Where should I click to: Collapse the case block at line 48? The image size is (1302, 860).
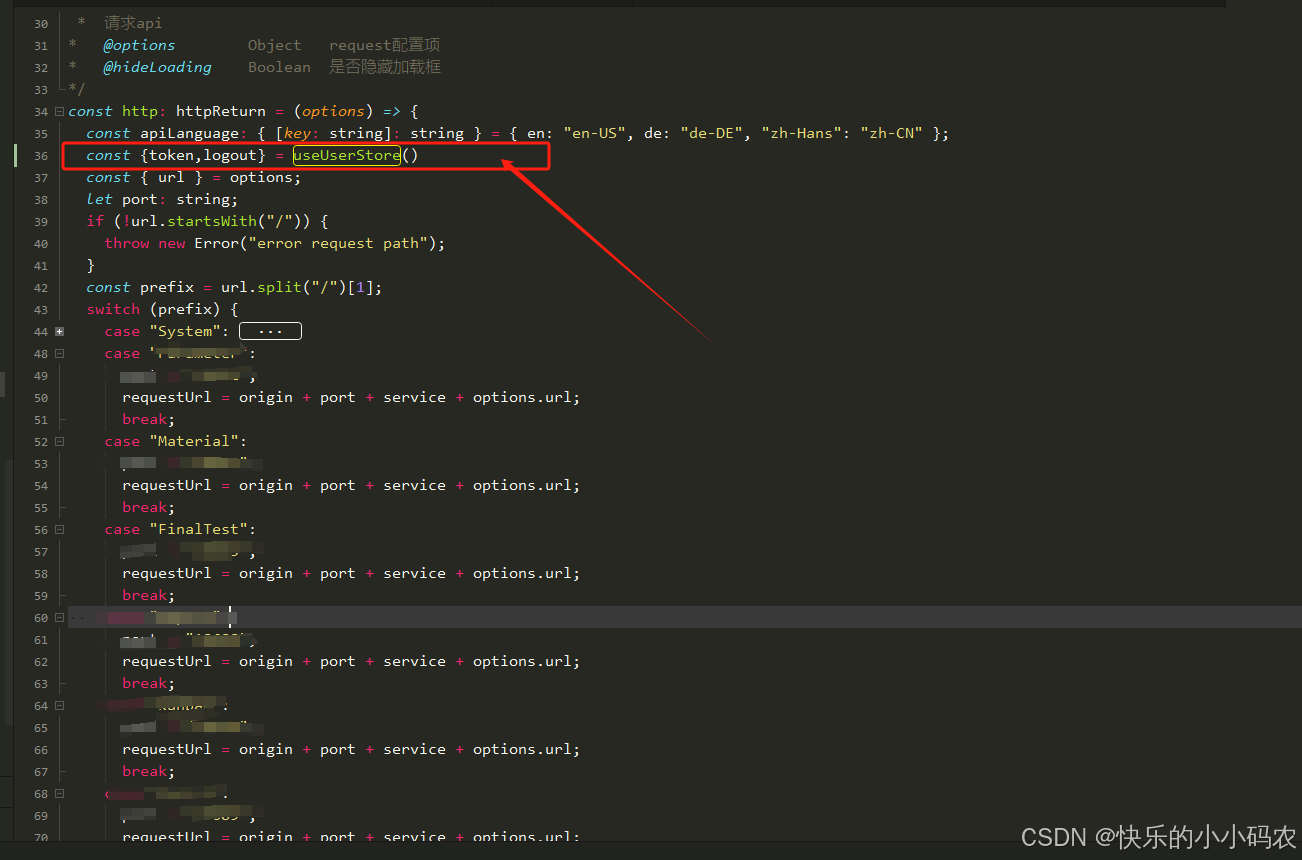tap(59, 352)
